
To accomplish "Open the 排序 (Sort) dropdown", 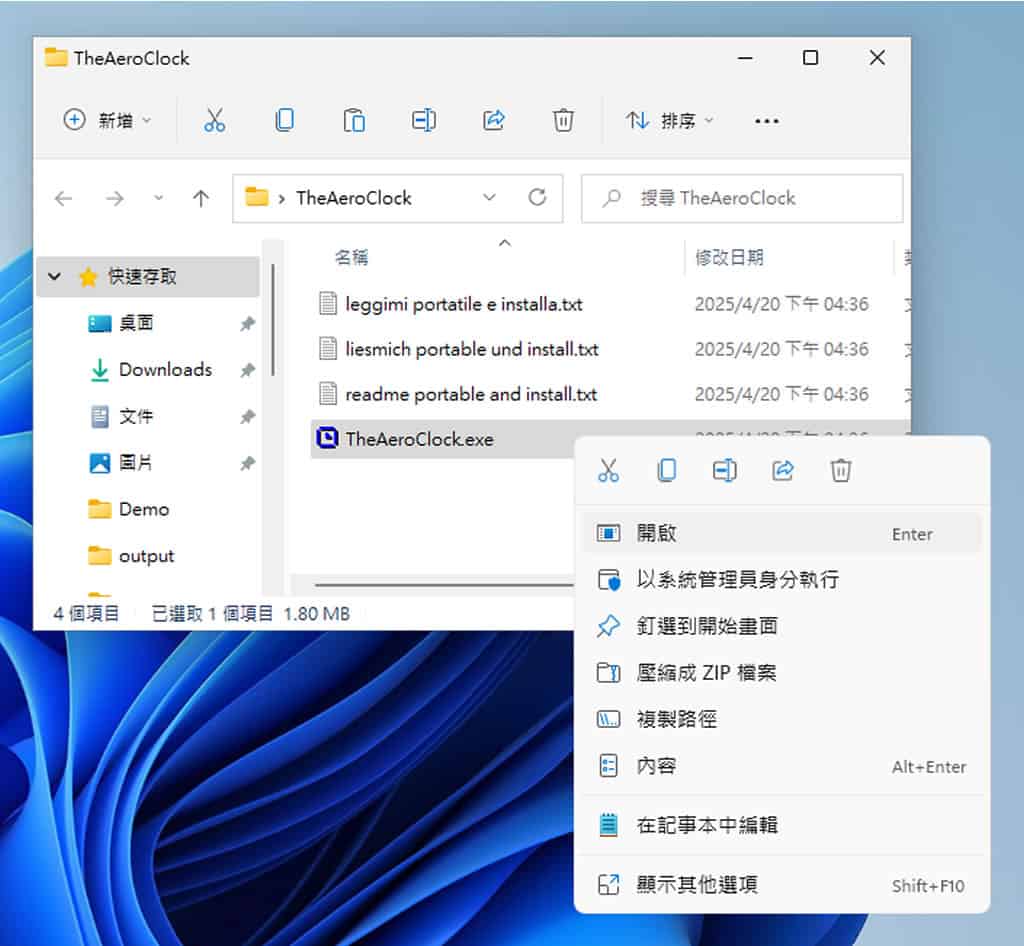I will (x=670, y=121).
